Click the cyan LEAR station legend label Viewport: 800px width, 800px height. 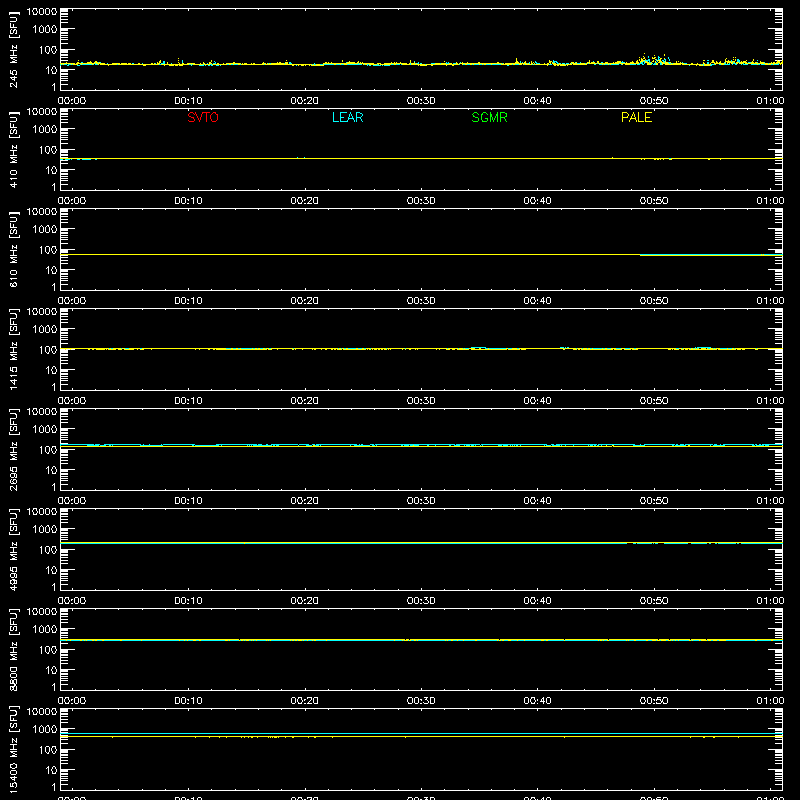pyautogui.click(x=347, y=117)
